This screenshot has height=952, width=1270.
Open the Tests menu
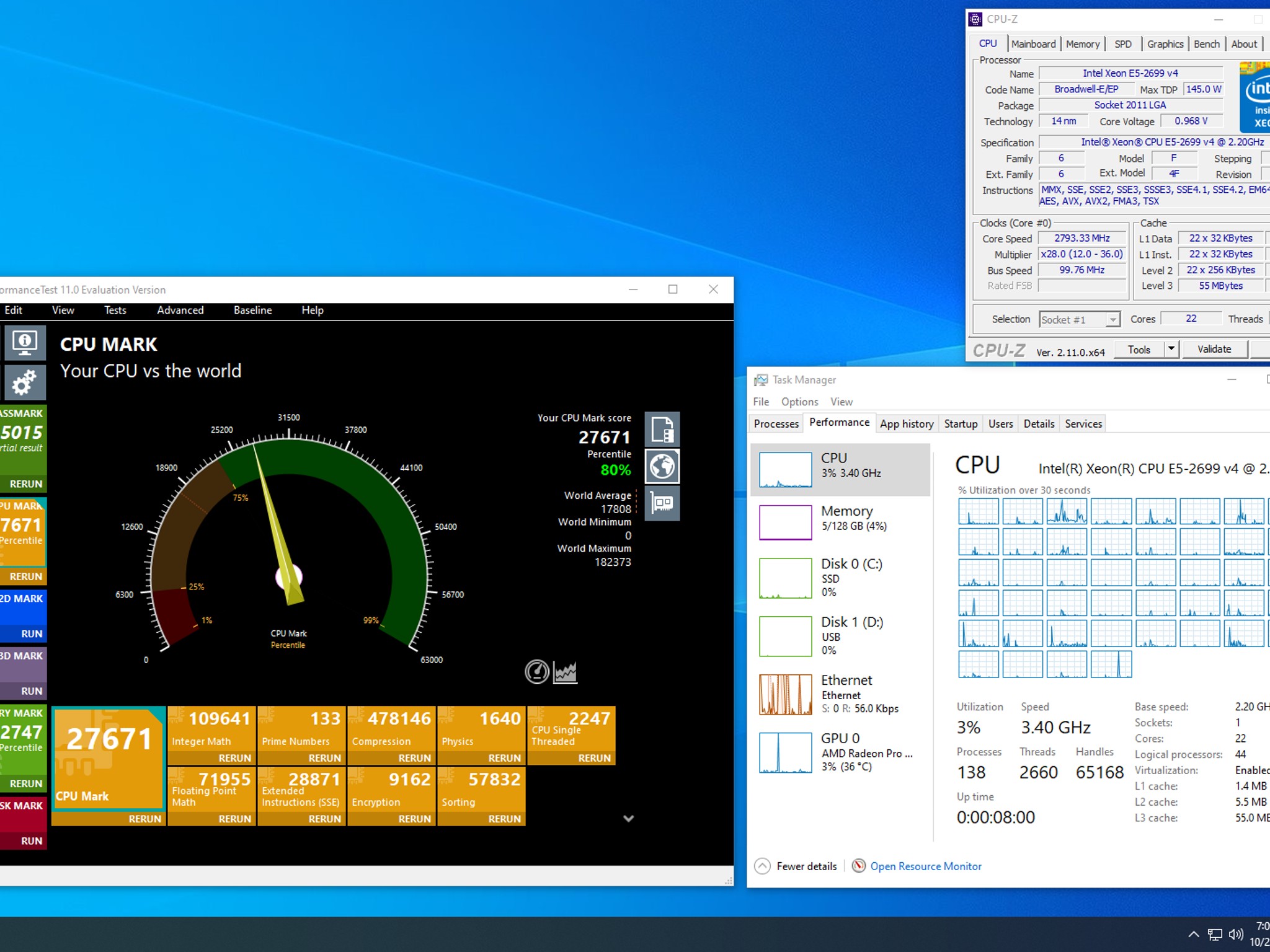(x=115, y=310)
